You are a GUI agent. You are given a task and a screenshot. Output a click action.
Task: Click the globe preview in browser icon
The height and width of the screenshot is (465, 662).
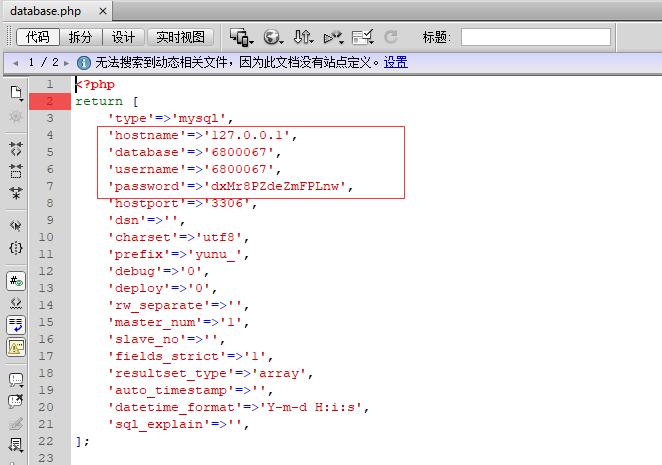point(273,37)
